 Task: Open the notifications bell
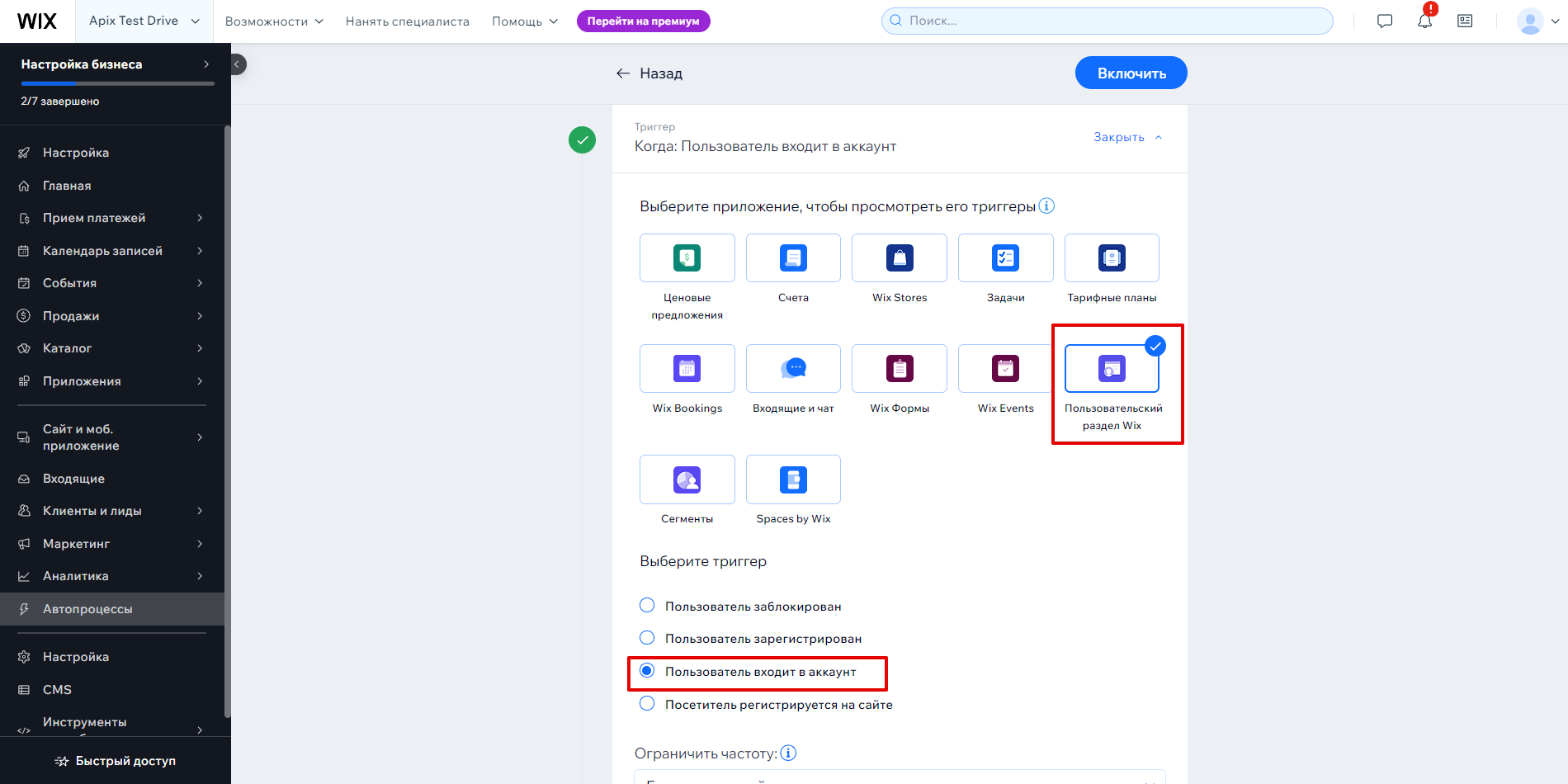(1425, 21)
